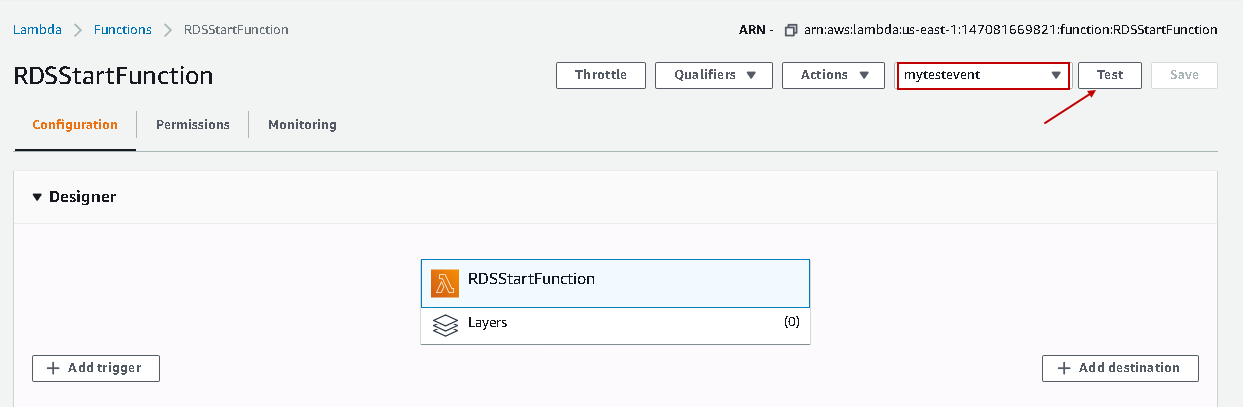Run the function with the Test button
1243x407 pixels.
point(1109,75)
